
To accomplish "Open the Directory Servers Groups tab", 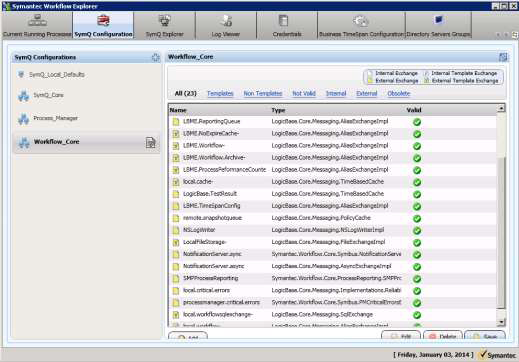I will coord(438,26).
